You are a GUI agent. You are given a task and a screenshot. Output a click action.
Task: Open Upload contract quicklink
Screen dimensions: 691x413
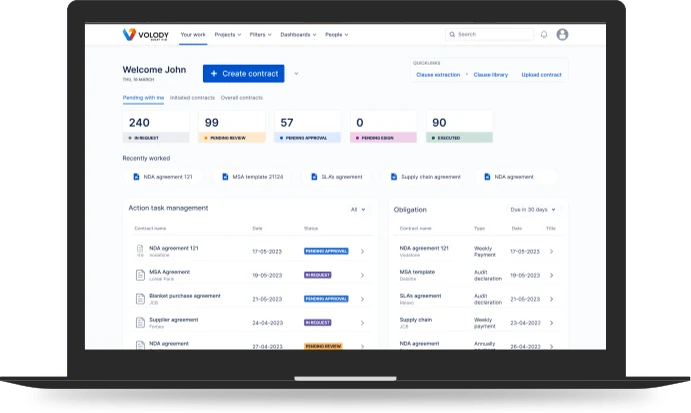[541, 74]
